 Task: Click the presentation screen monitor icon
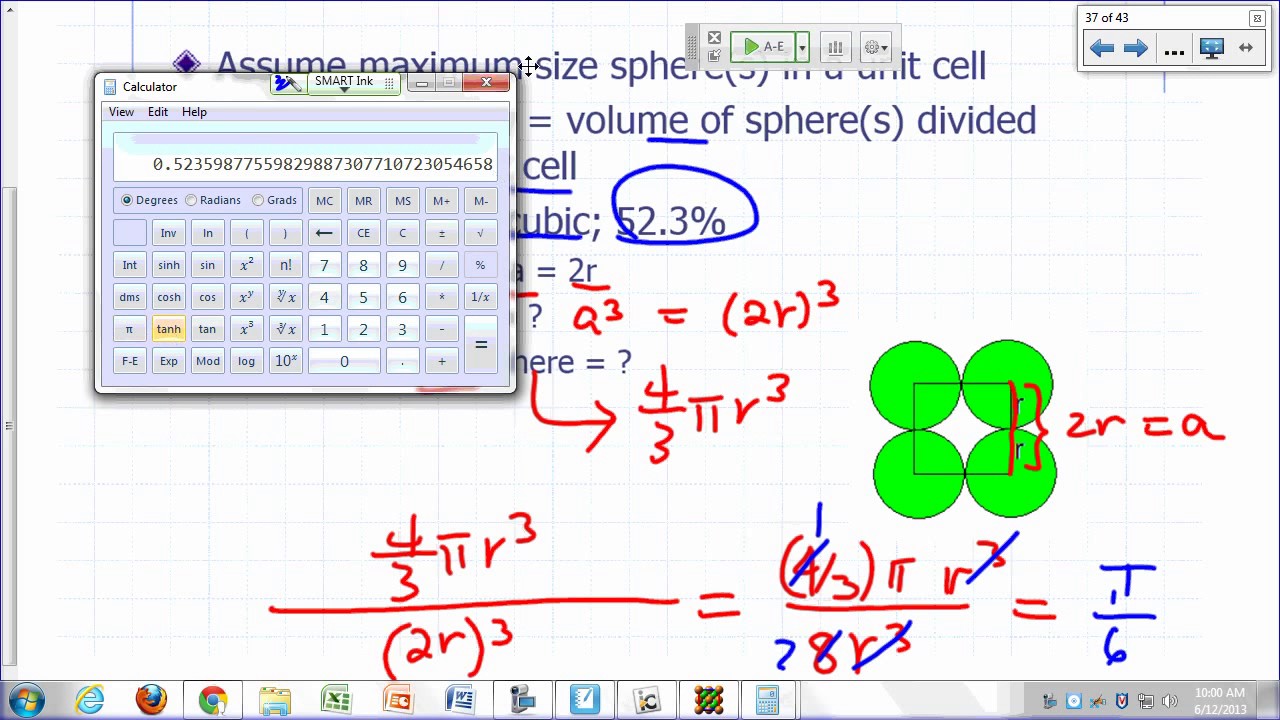point(1211,48)
